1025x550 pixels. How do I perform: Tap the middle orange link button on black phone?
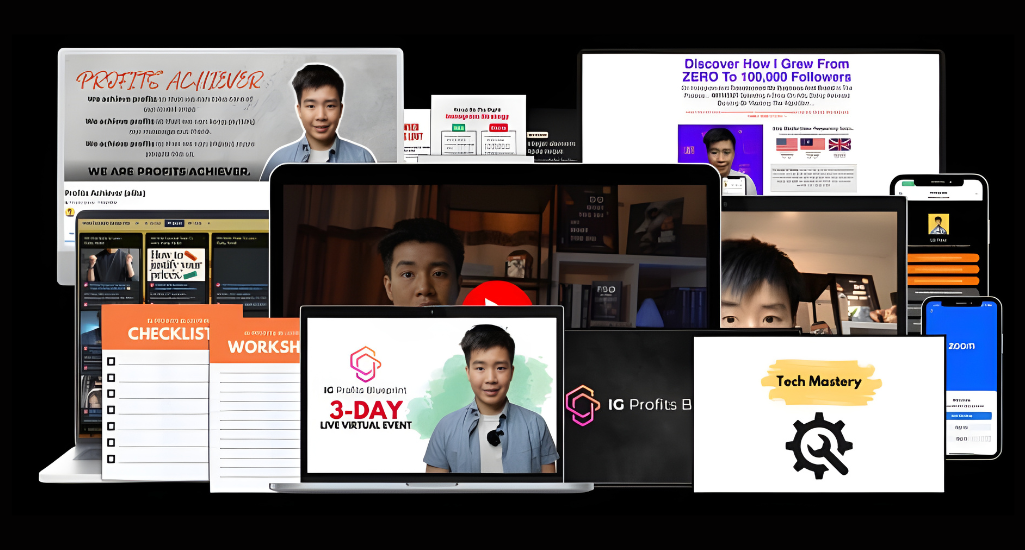[x=943, y=269]
